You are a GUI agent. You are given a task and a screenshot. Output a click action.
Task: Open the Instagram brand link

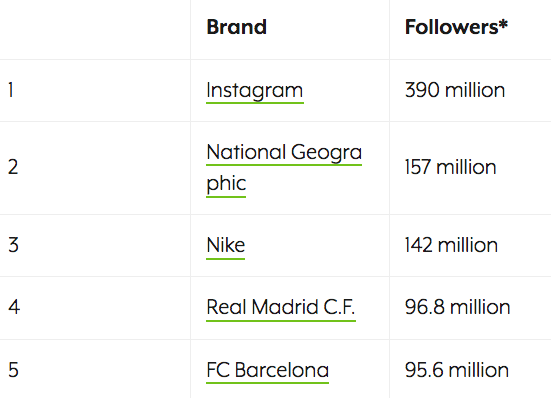[x=255, y=91]
